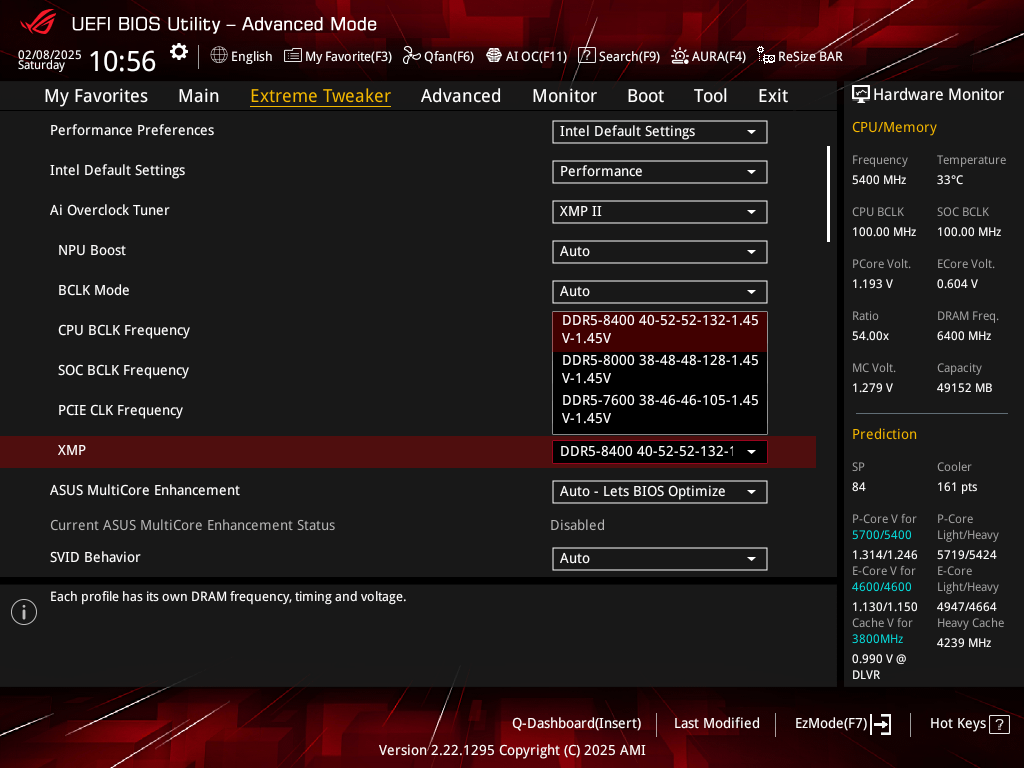Click the 5700/5400 P-Core frequency value
Screen dimensions: 1024x768
pos(881,535)
